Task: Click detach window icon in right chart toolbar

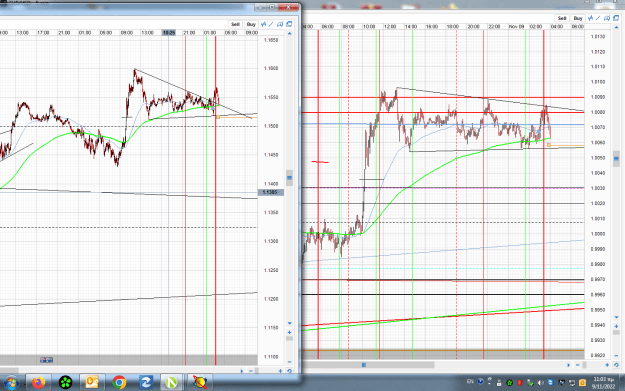Action: (616, 18)
